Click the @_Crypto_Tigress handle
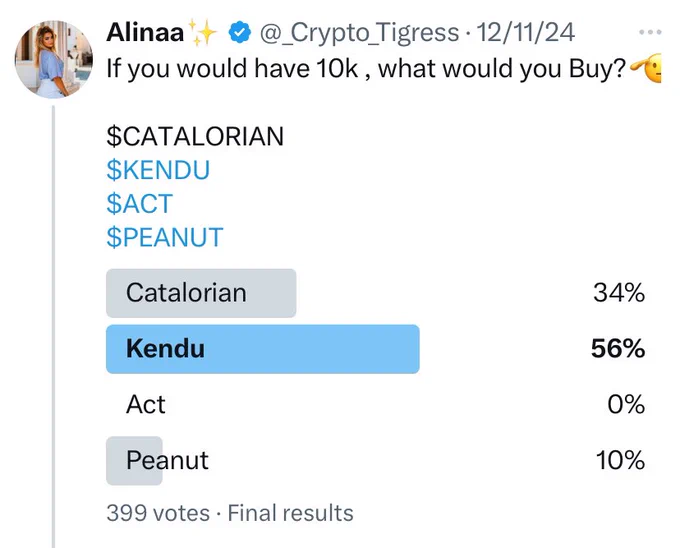 (359, 33)
